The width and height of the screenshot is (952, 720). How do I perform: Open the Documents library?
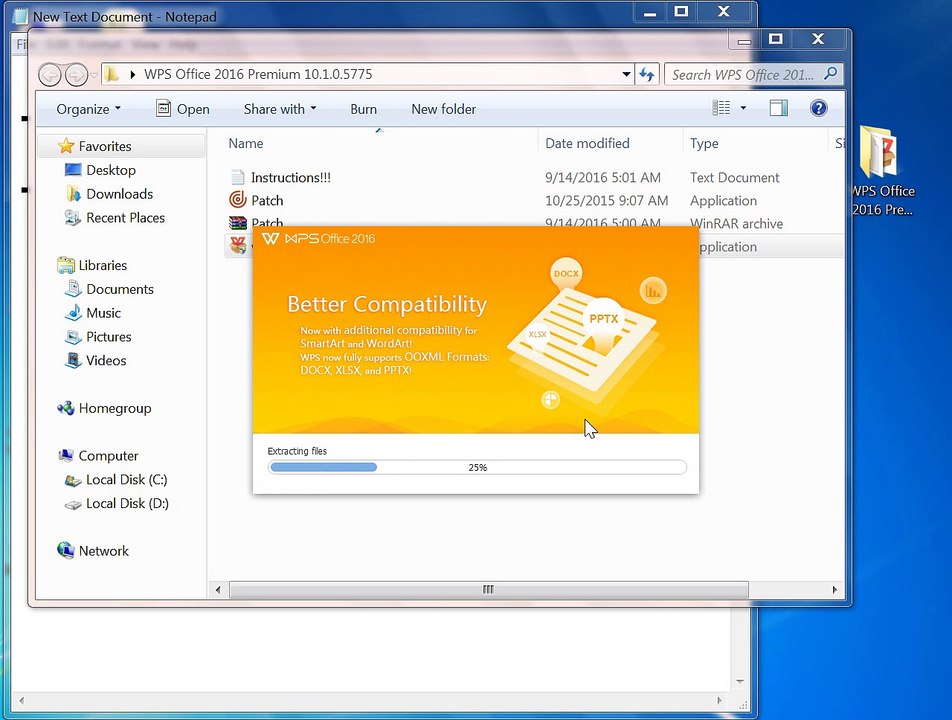[120, 289]
